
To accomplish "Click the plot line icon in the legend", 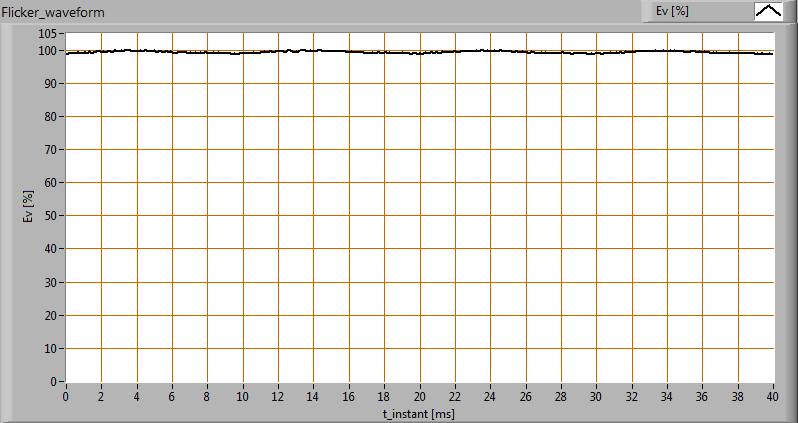I will coord(767,11).
